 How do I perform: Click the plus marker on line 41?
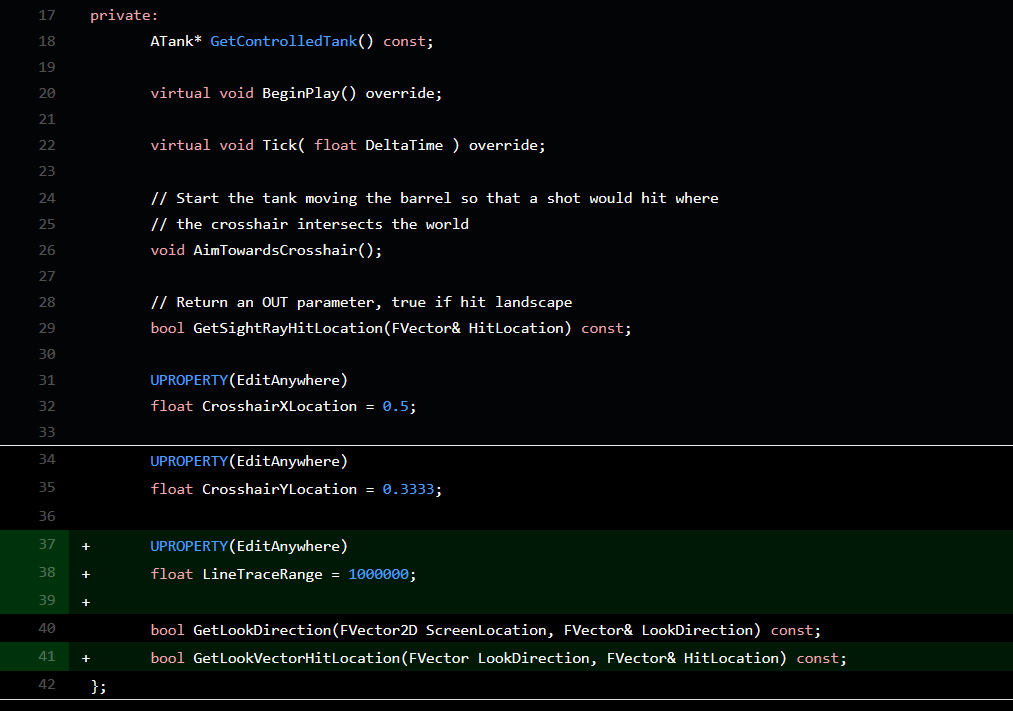(x=86, y=658)
